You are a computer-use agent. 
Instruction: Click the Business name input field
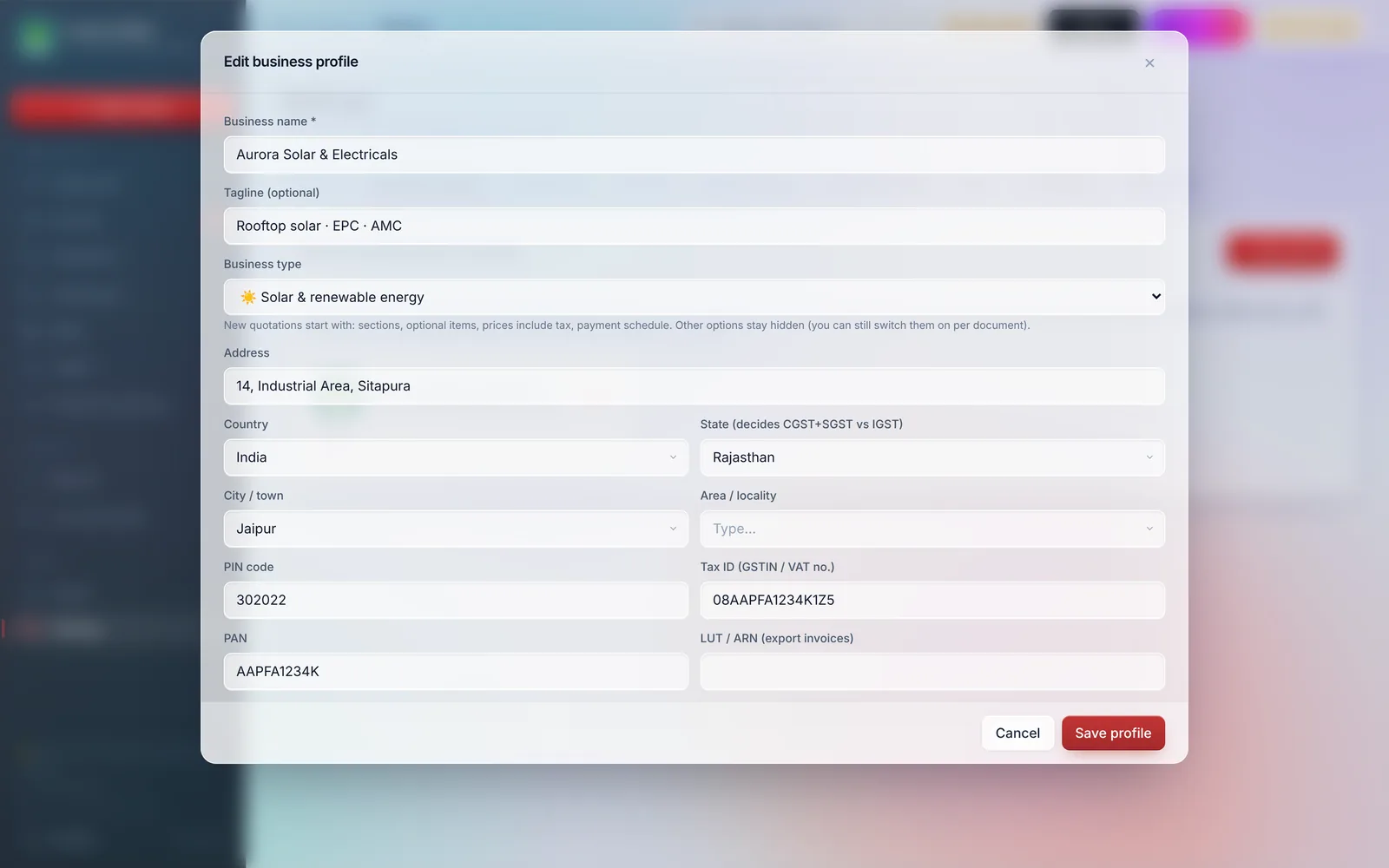pyautogui.click(x=694, y=155)
